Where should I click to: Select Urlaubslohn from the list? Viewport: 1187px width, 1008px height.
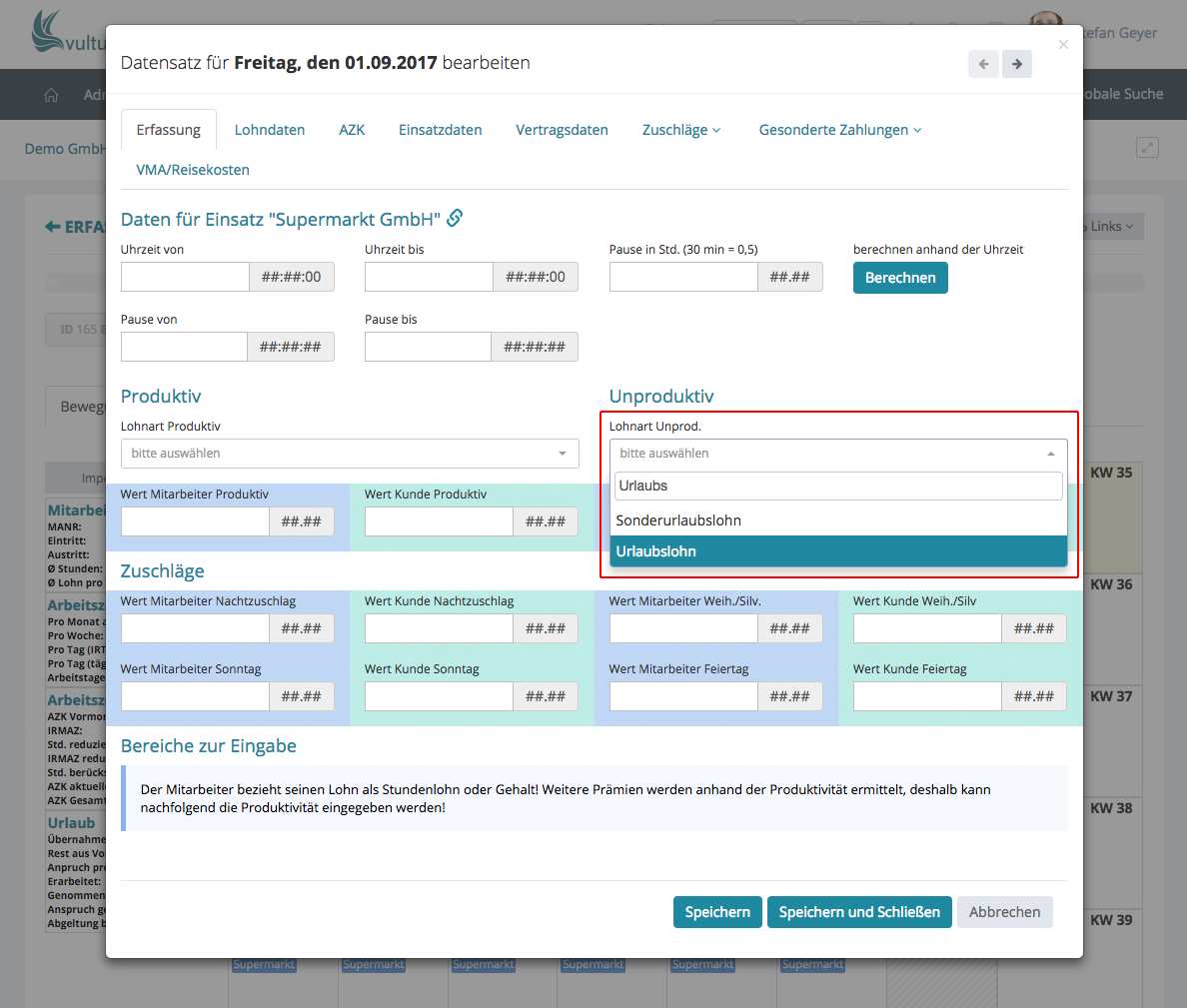[x=838, y=551]
